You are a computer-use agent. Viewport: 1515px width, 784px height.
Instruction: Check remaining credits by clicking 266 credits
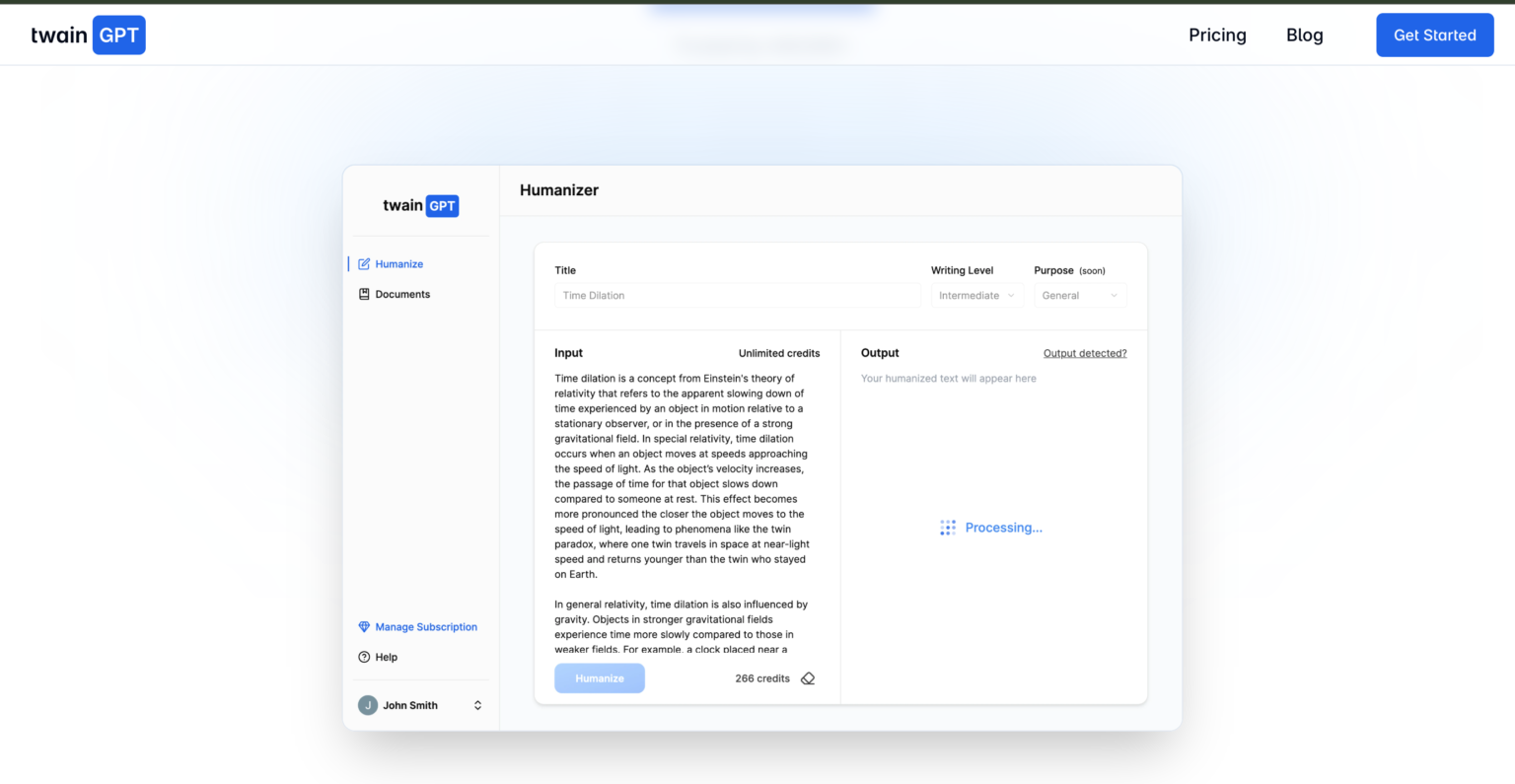pos(761,677)
